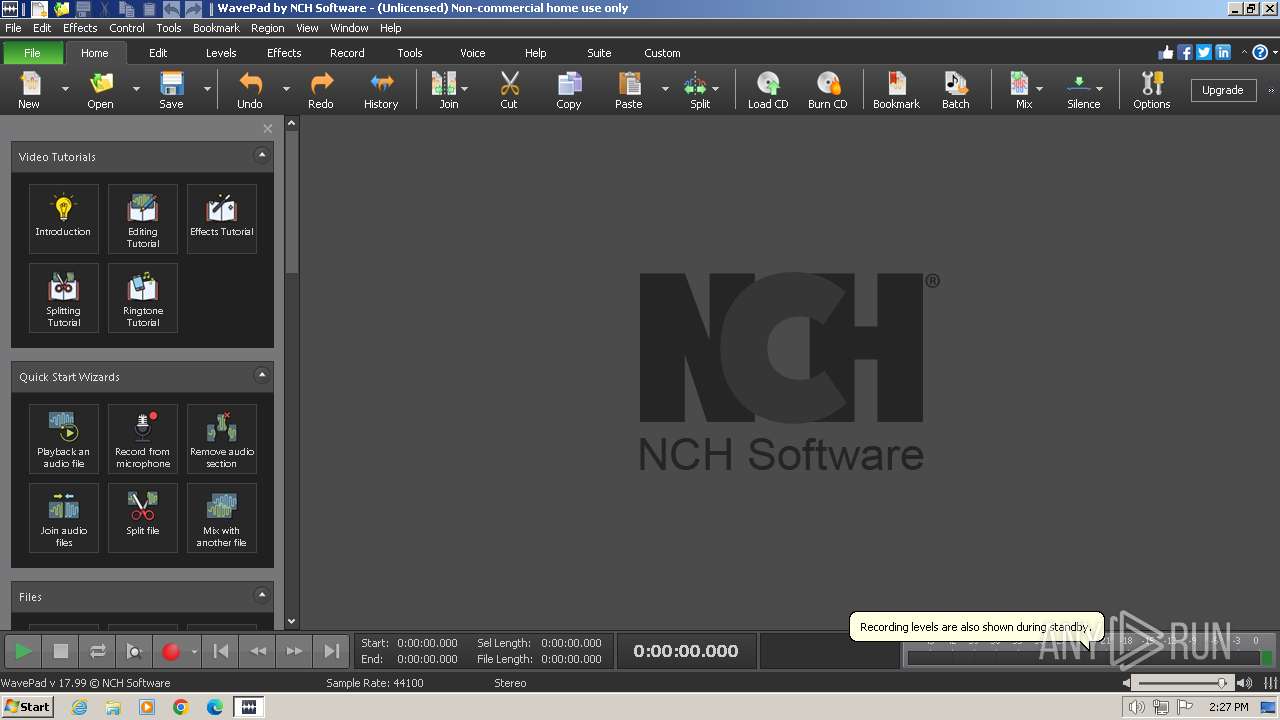Click the Paste clipboard icon
This screenshot has height=720, width=1280.
pyautogui.click(x=629, y=89)
